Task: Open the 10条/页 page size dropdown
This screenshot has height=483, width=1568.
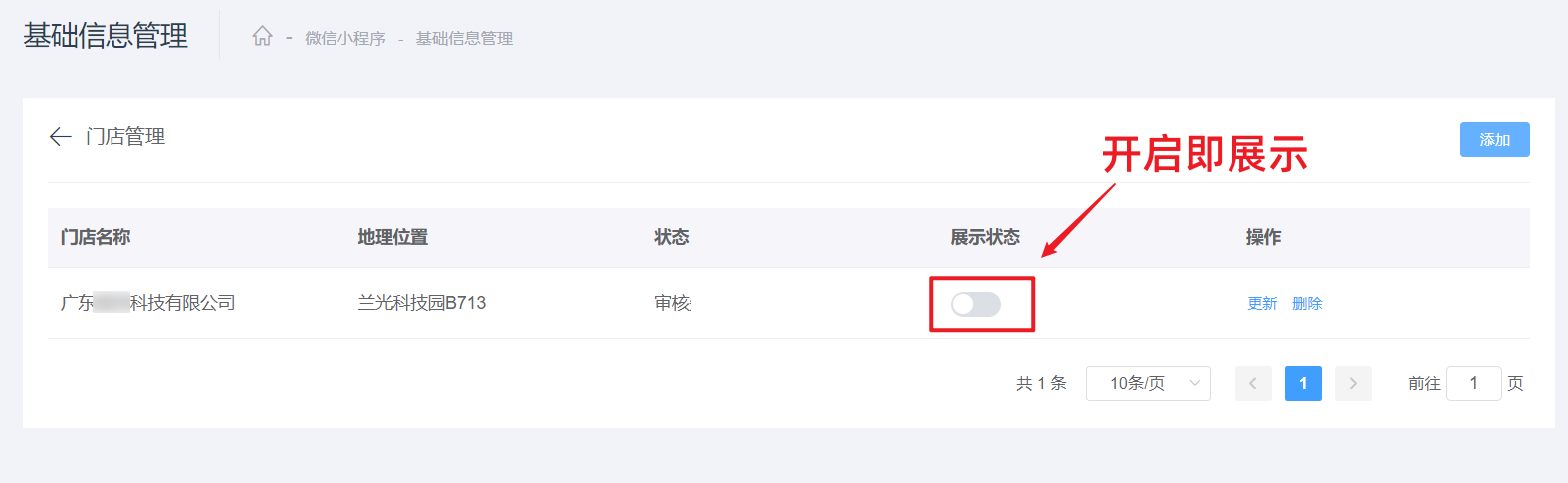Action: pyautogui.click(x=1148, y=383)
